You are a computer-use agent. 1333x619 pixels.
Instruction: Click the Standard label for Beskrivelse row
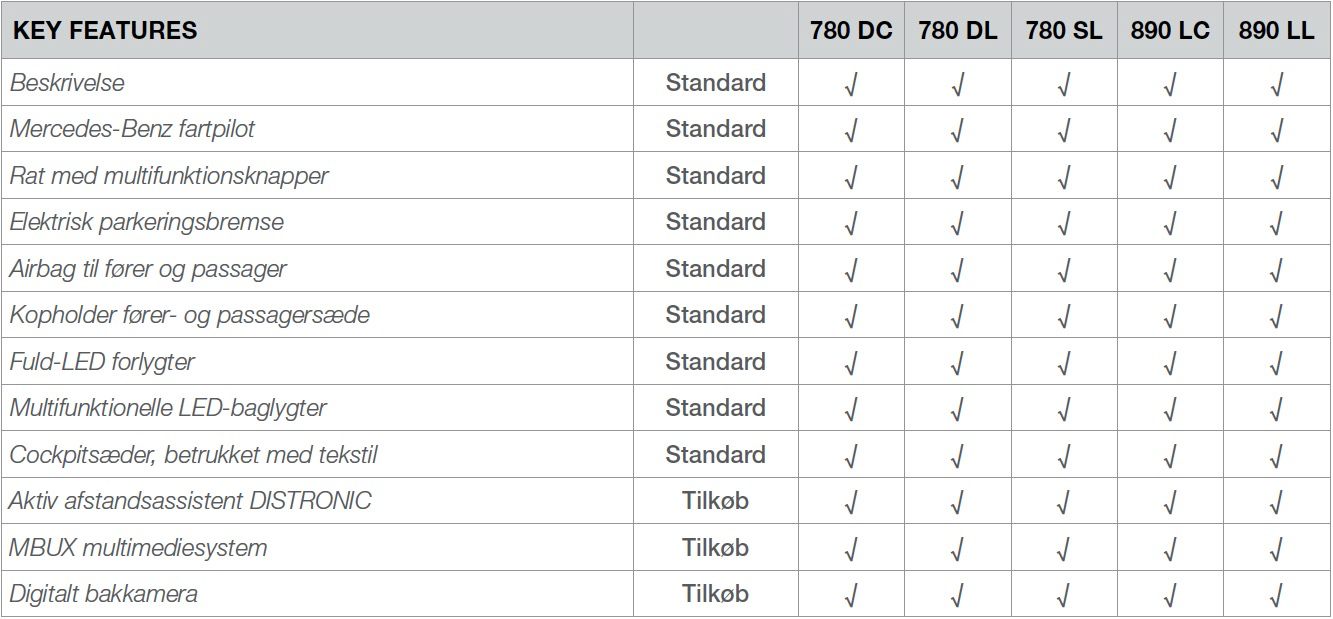tap(716, 83)
